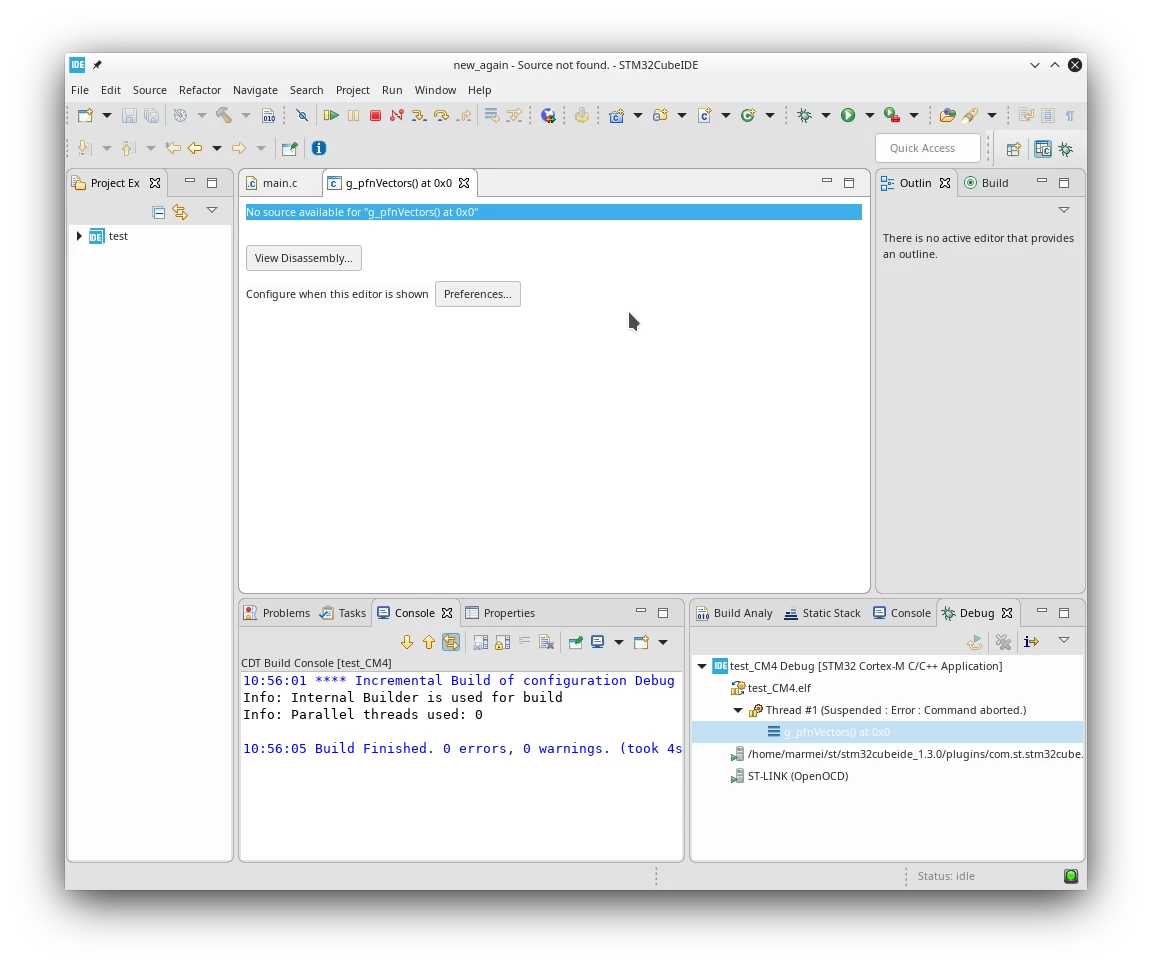This screenshot has width=1152, height=967.
Task: Click the Run External Tools icon
Action: click(x=892, y=115)
